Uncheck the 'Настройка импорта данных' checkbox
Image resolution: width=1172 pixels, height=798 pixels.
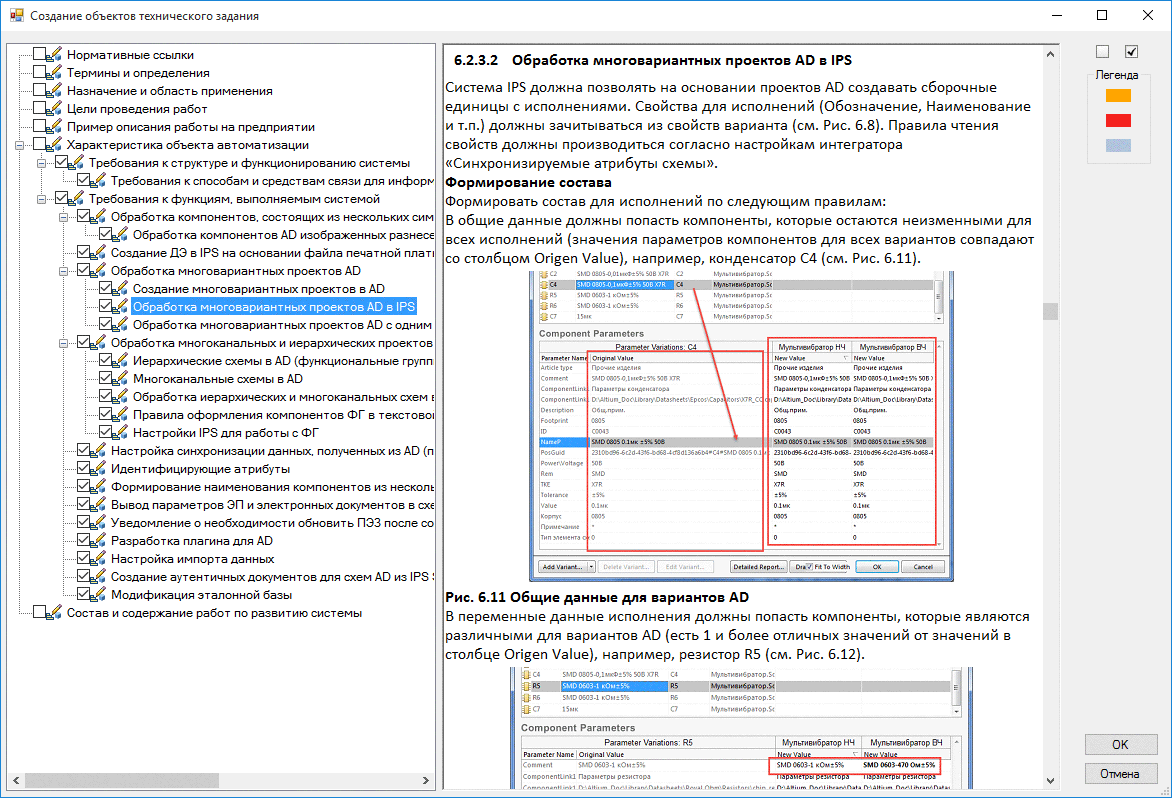click(x=84, y=559)
